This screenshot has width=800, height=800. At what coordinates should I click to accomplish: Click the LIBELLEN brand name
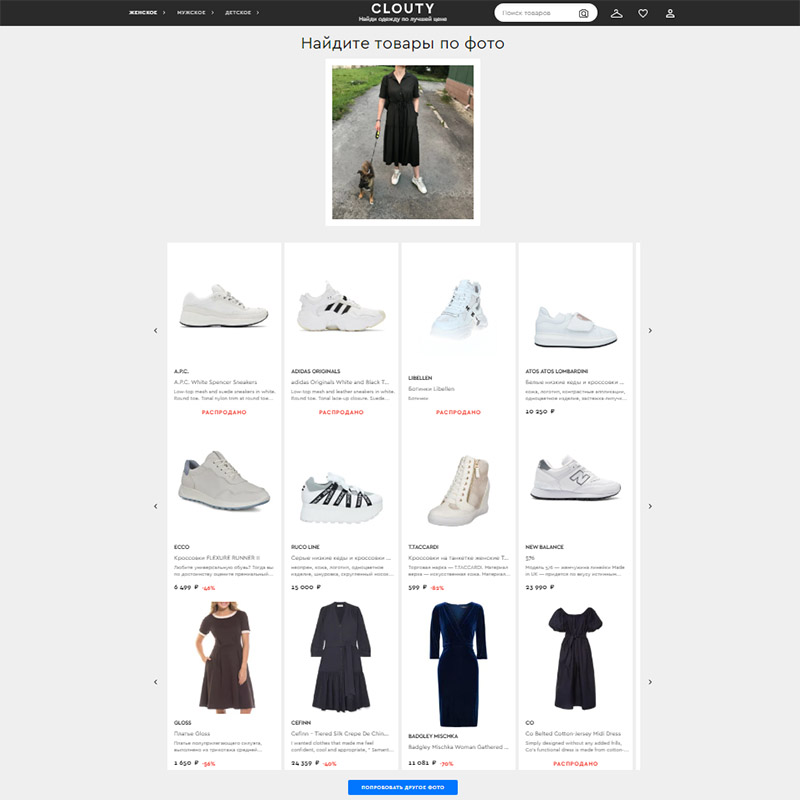[420, 378]
